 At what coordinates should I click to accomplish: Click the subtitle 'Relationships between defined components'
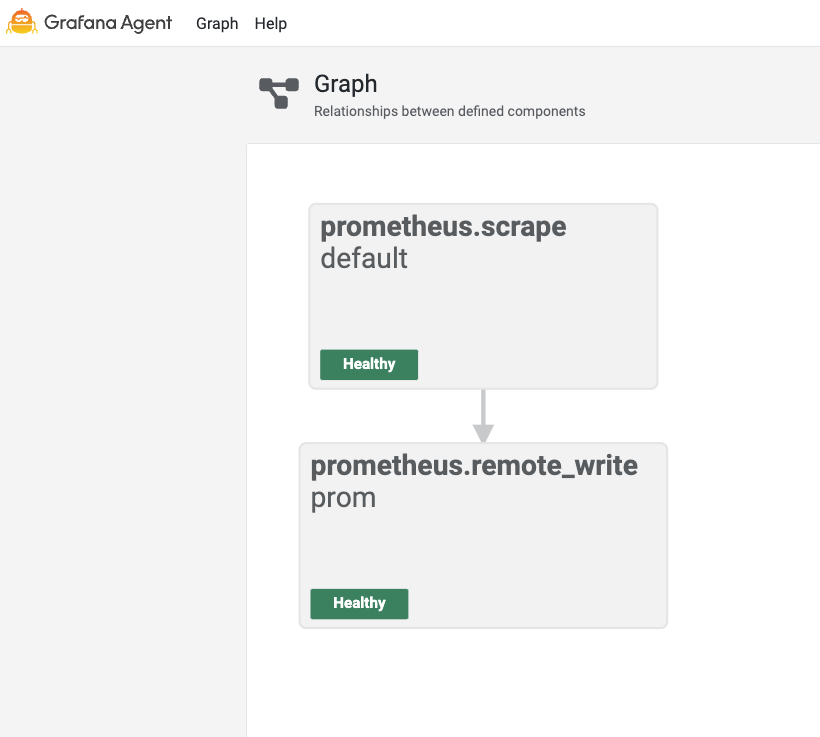(x=449, y=111)
